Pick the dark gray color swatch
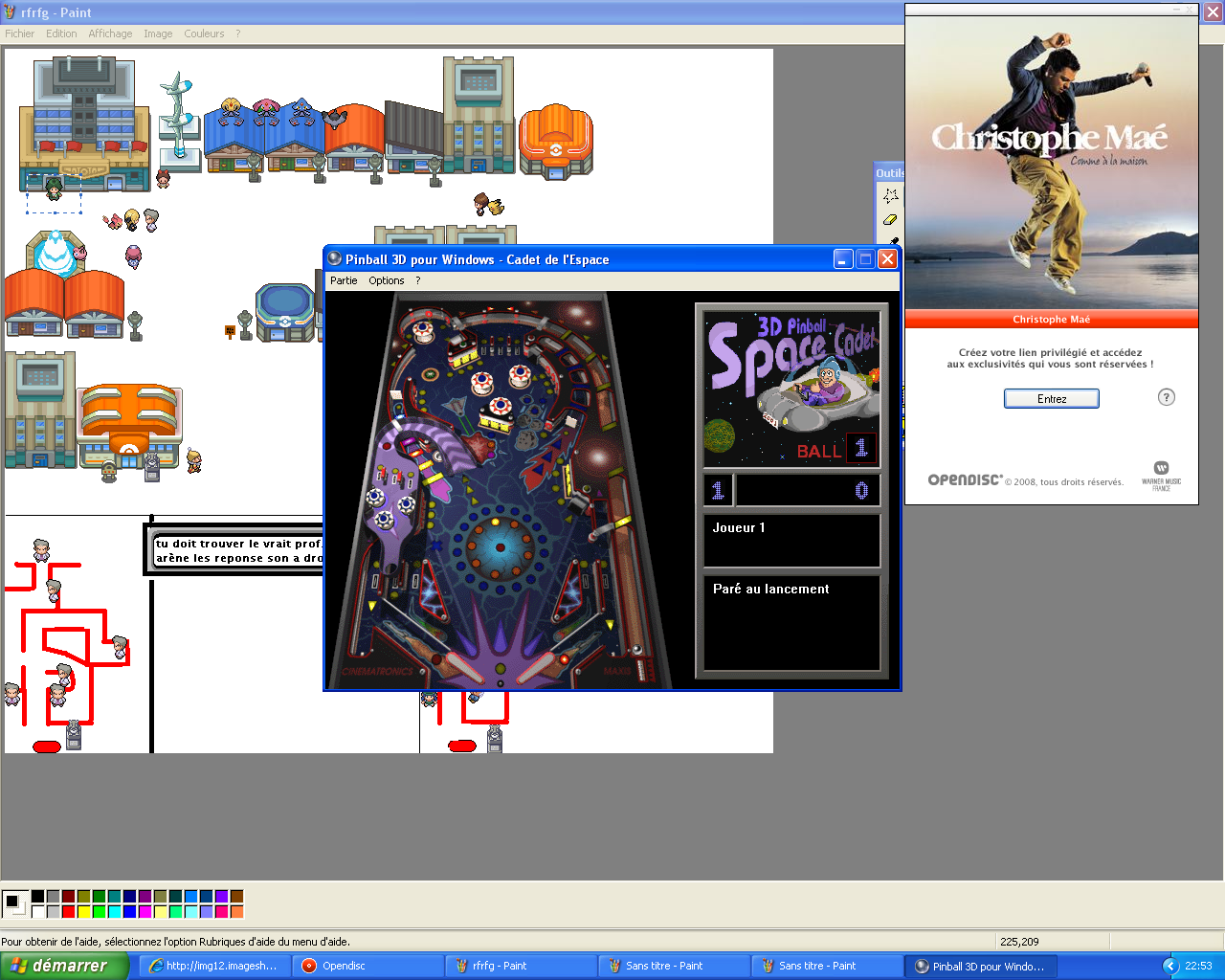Viewport: 1225px width, 980px height. (x=53, y=897)
